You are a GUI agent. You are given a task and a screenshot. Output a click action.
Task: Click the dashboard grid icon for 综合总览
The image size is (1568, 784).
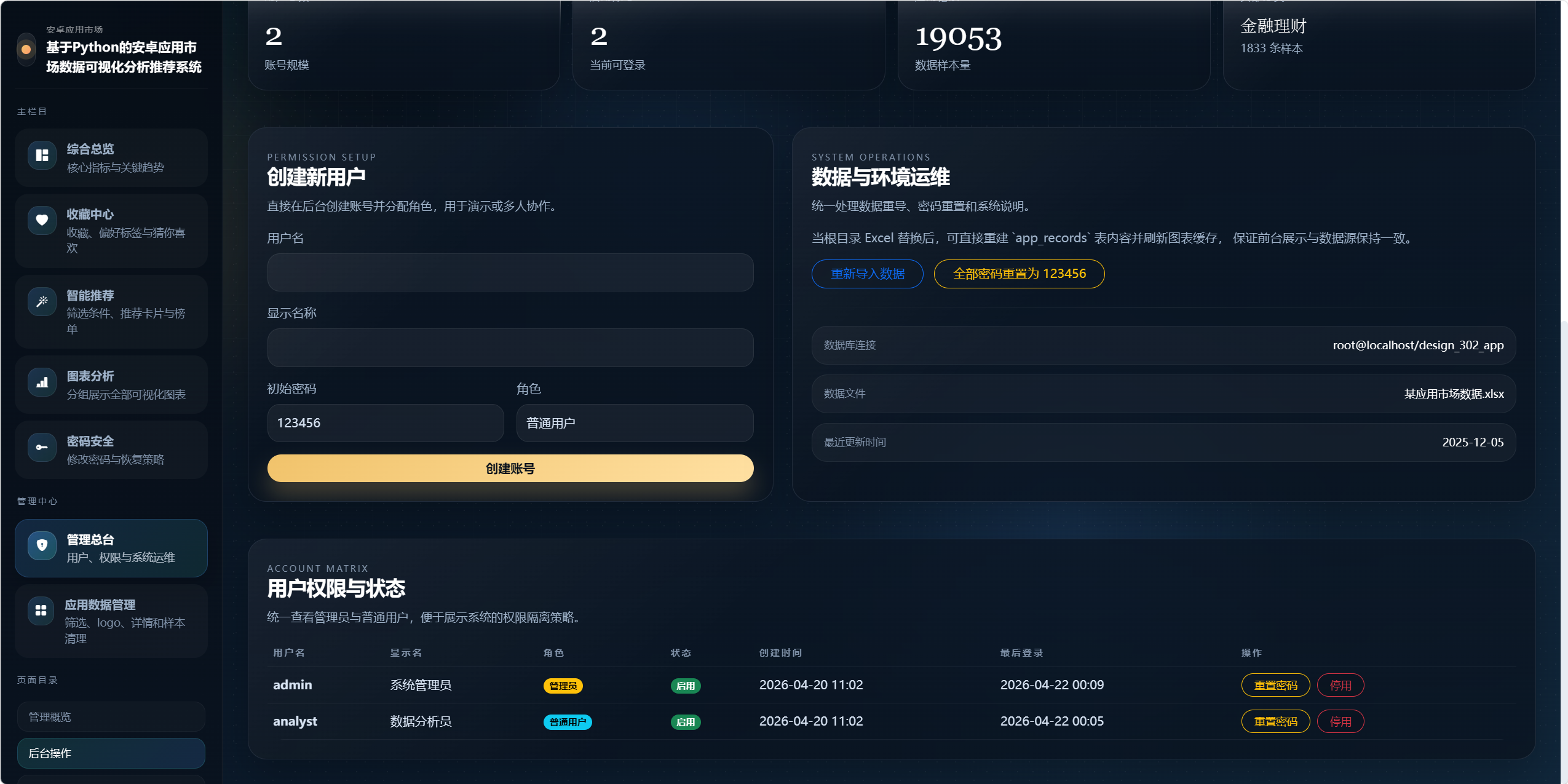tap(42, 155)
